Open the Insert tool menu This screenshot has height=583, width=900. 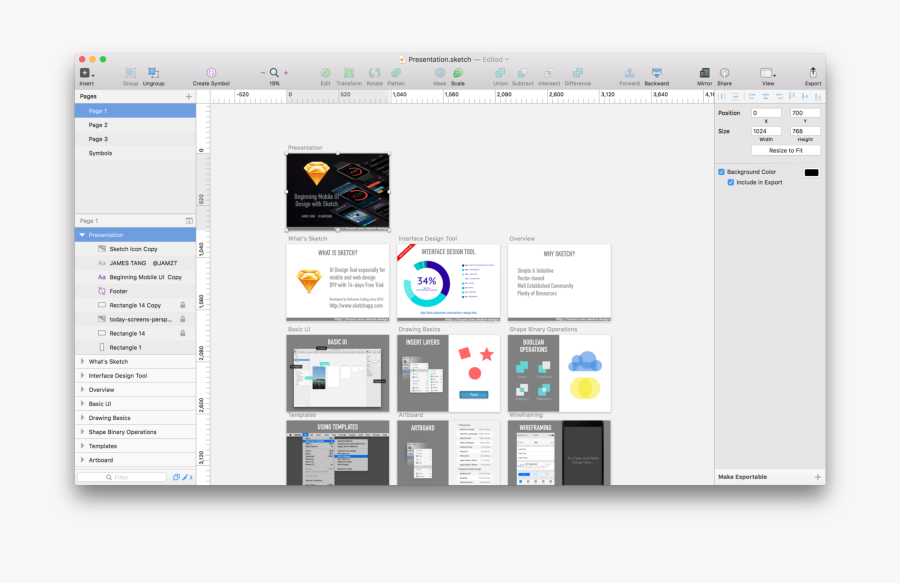[87, 73]
